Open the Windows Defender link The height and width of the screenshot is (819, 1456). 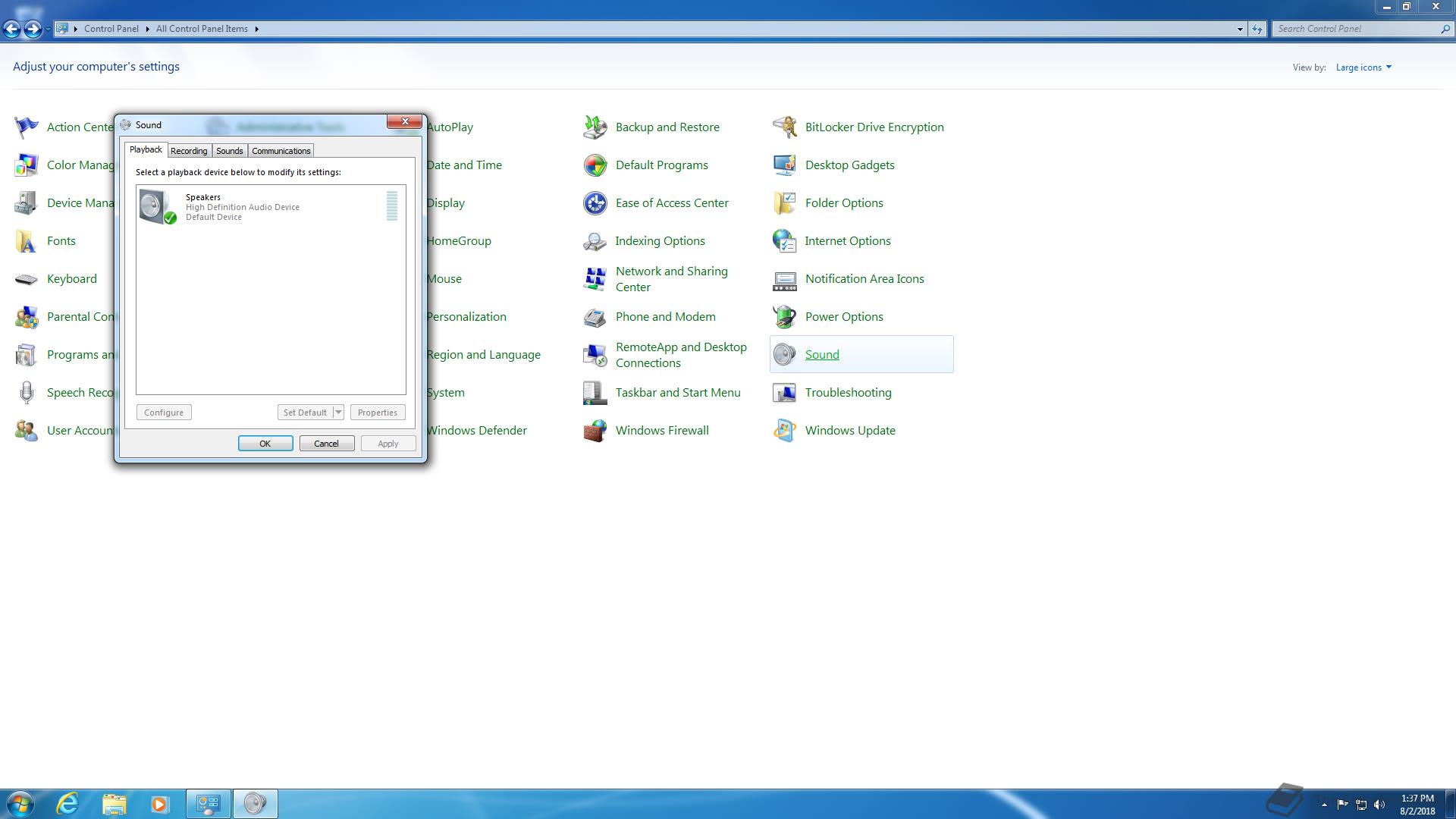point(476,431)
